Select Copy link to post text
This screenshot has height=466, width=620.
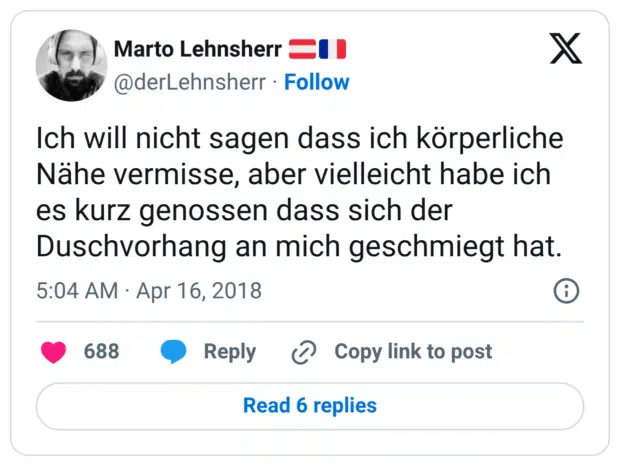click(x=413, y=352)
